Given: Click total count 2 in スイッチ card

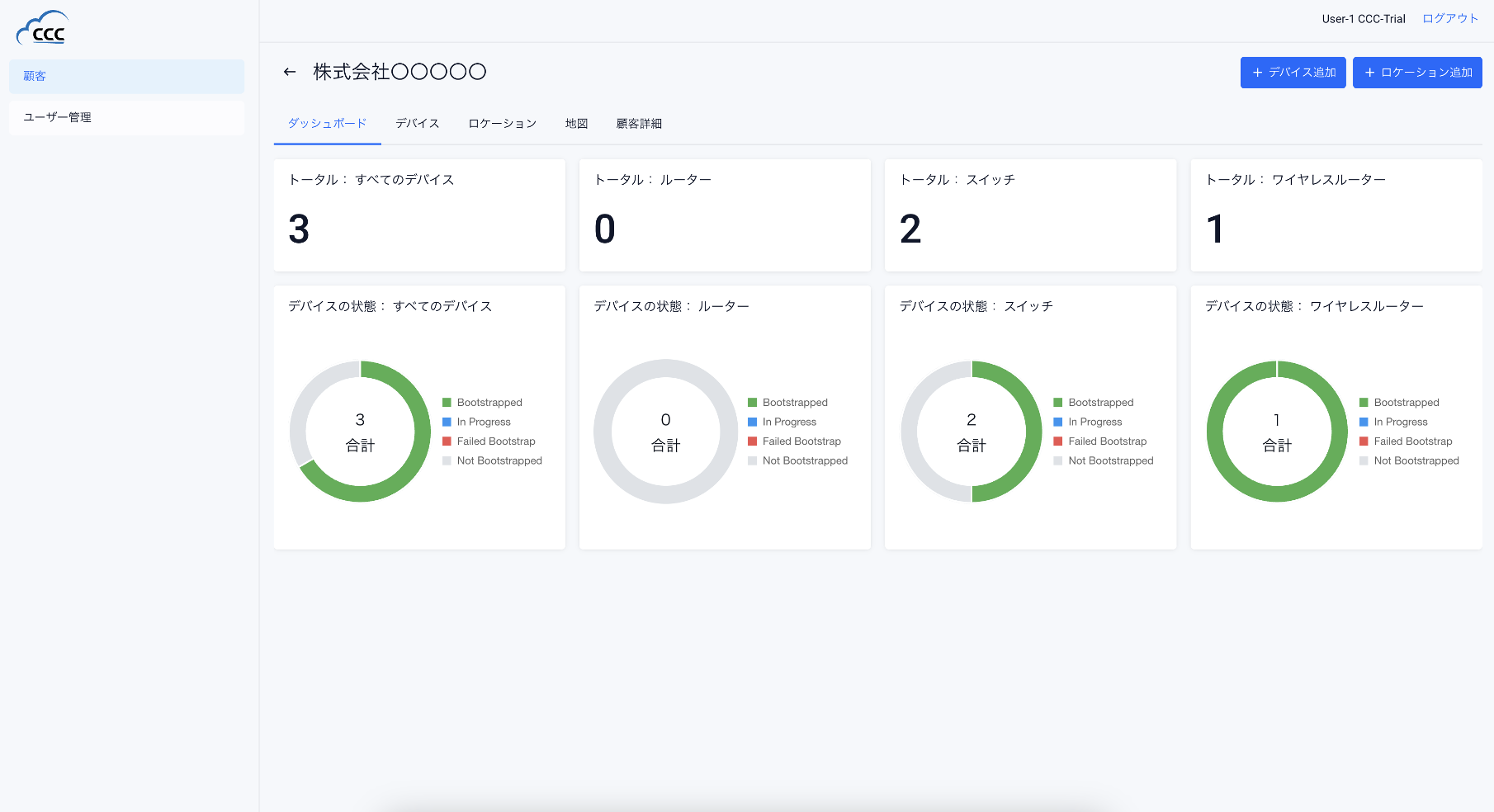Looking at the screenshot, I should 910,229.
